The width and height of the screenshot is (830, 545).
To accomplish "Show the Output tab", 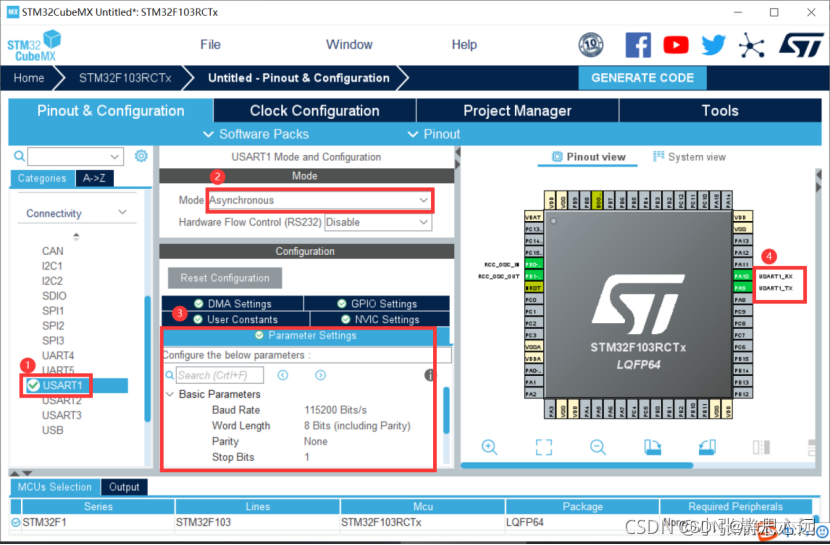I will click(x=124, y=487).
